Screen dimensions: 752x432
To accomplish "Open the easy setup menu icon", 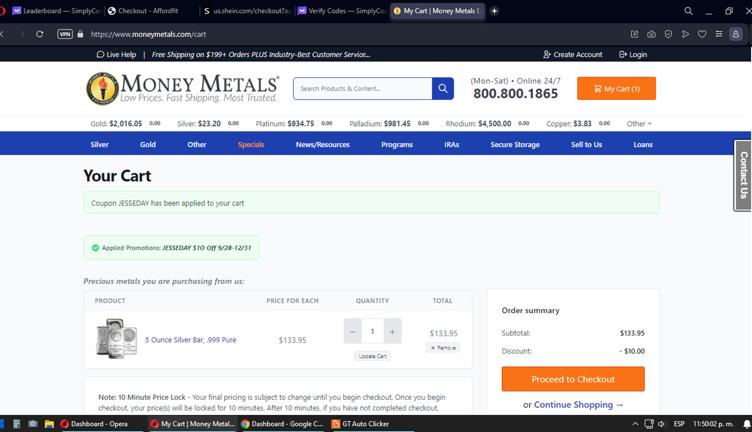I will [x=719, y=34].
